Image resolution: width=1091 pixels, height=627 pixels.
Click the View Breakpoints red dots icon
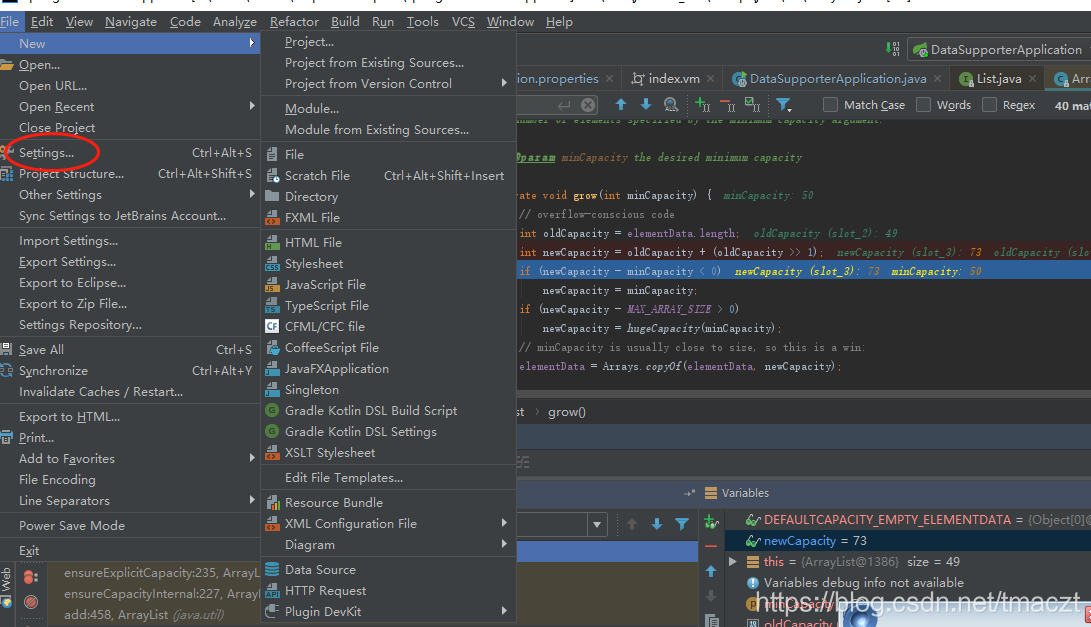pyautogui.click(x=30, y=577)
